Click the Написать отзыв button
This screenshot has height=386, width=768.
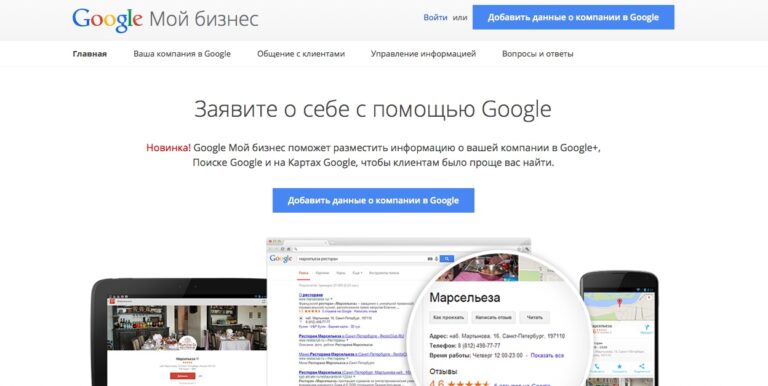point(493,317)
